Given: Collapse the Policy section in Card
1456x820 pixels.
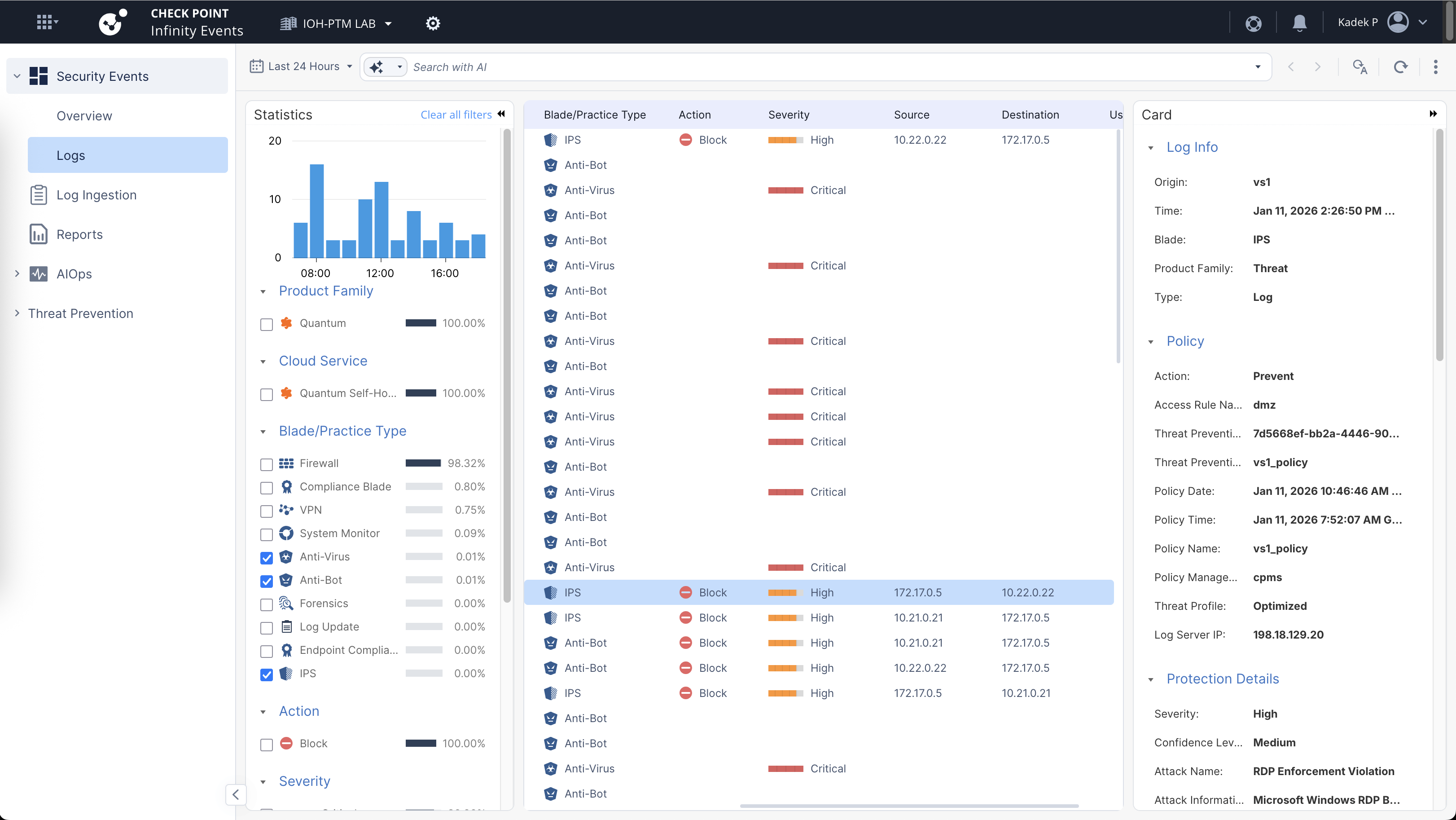Looking at the screenshot, I should click(x=1151, y=342).
